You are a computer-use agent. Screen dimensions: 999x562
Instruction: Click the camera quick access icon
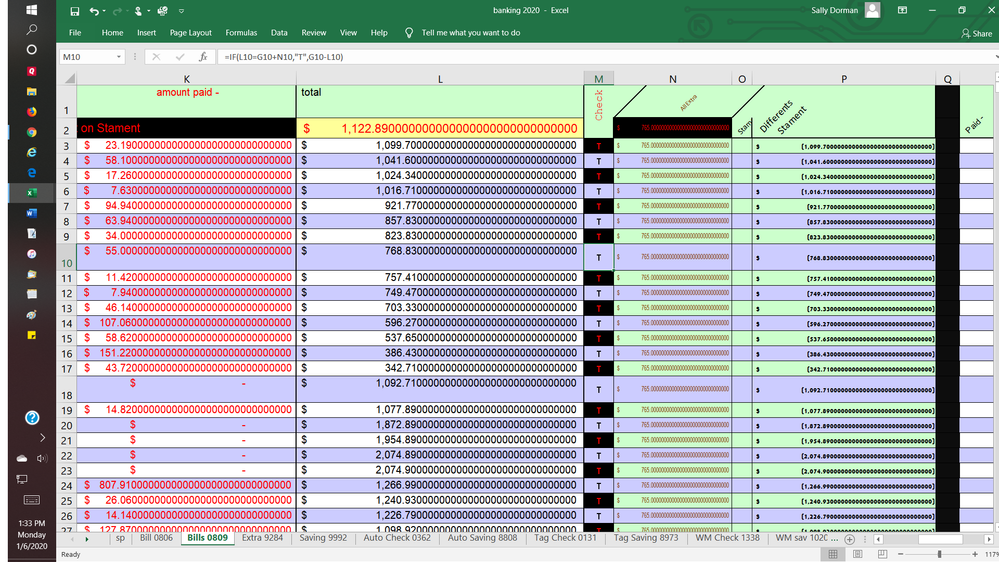pyautogui.click(x=162, y=11)
